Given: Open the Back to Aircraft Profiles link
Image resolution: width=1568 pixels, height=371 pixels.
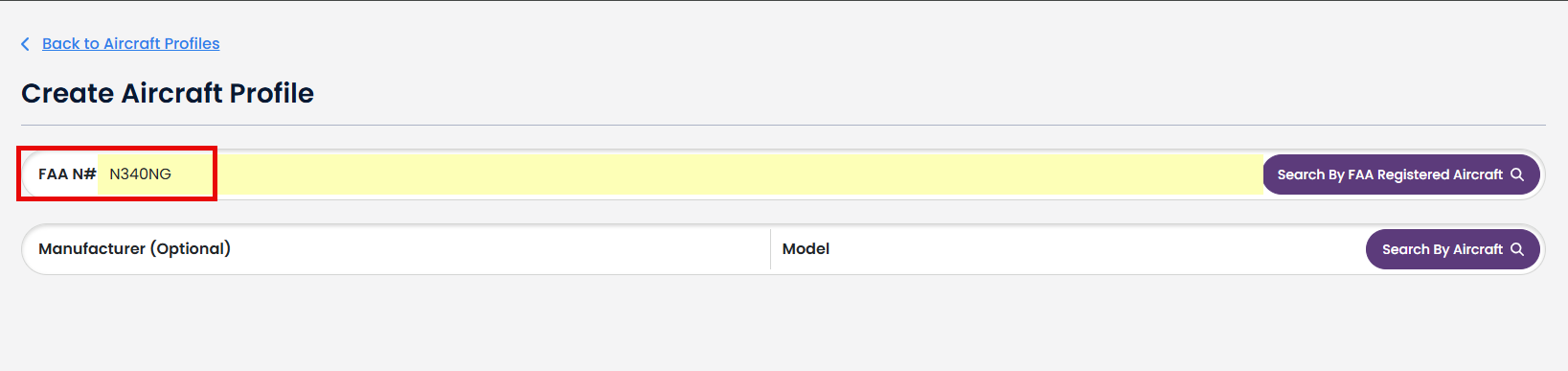Looking at the screenshot, I should point(131,44).
